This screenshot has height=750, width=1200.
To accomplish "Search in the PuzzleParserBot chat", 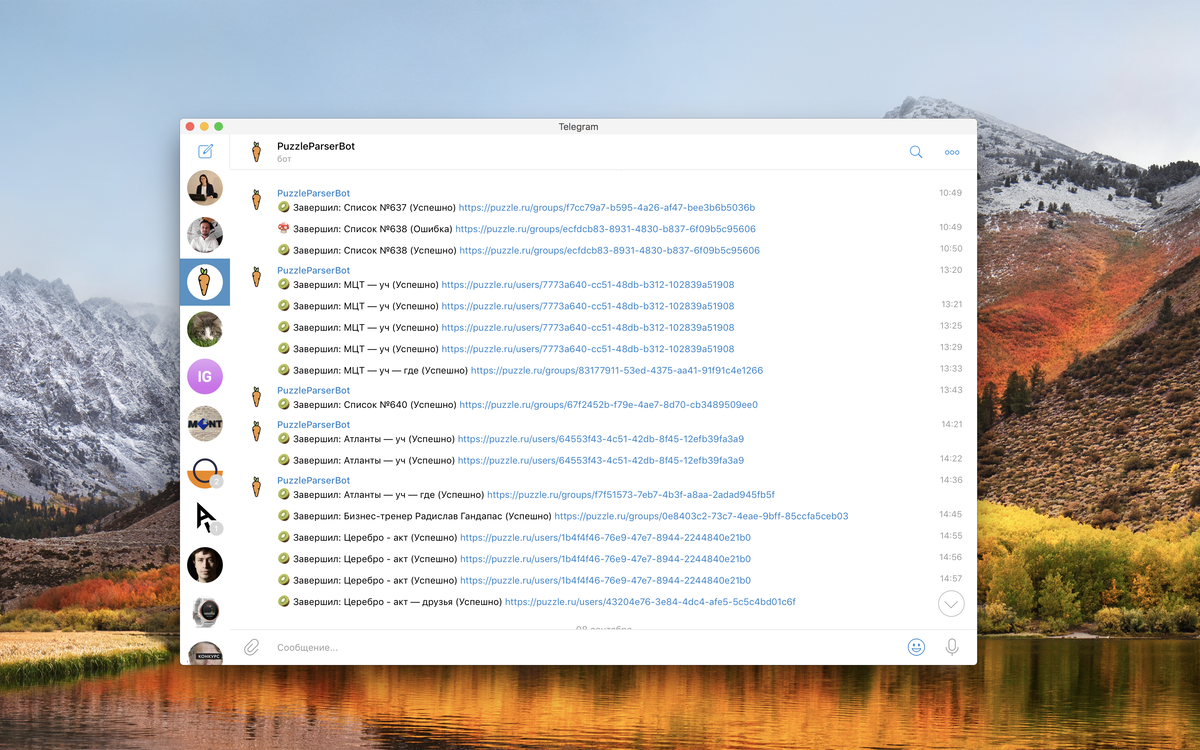I will point(916,152).
